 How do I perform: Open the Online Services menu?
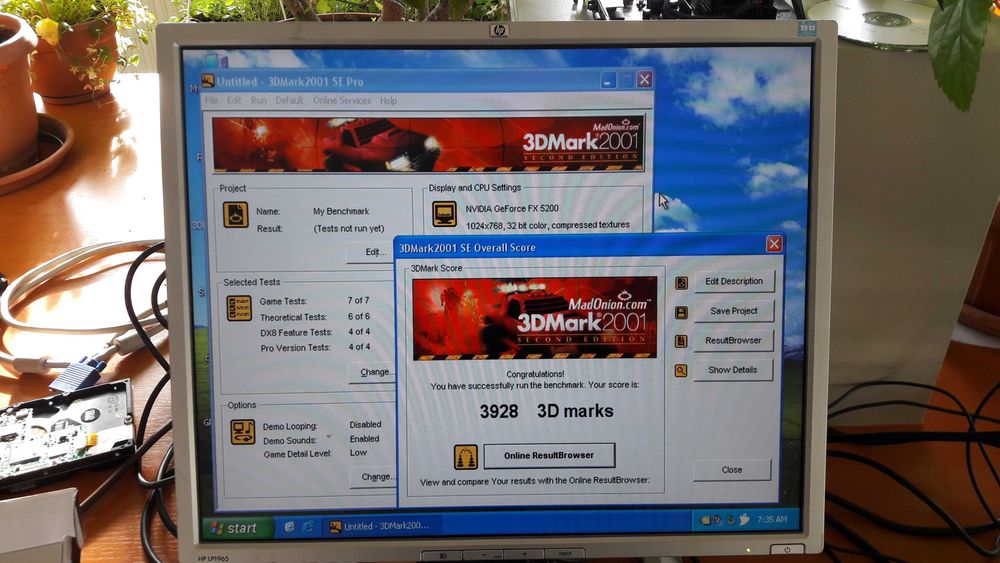pos(342,100)
